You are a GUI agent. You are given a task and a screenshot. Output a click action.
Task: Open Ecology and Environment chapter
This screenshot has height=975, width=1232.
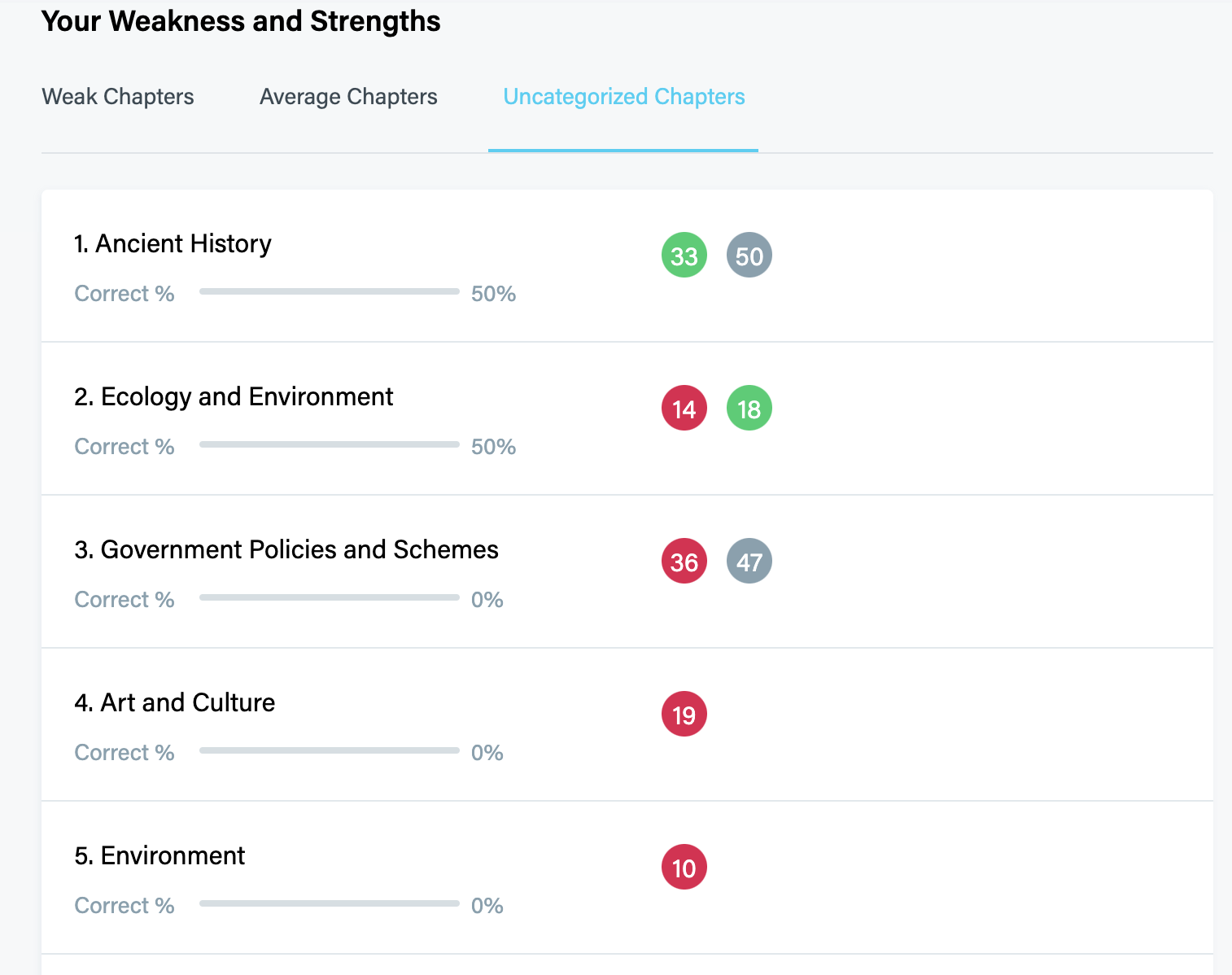[x=234, y=396]
